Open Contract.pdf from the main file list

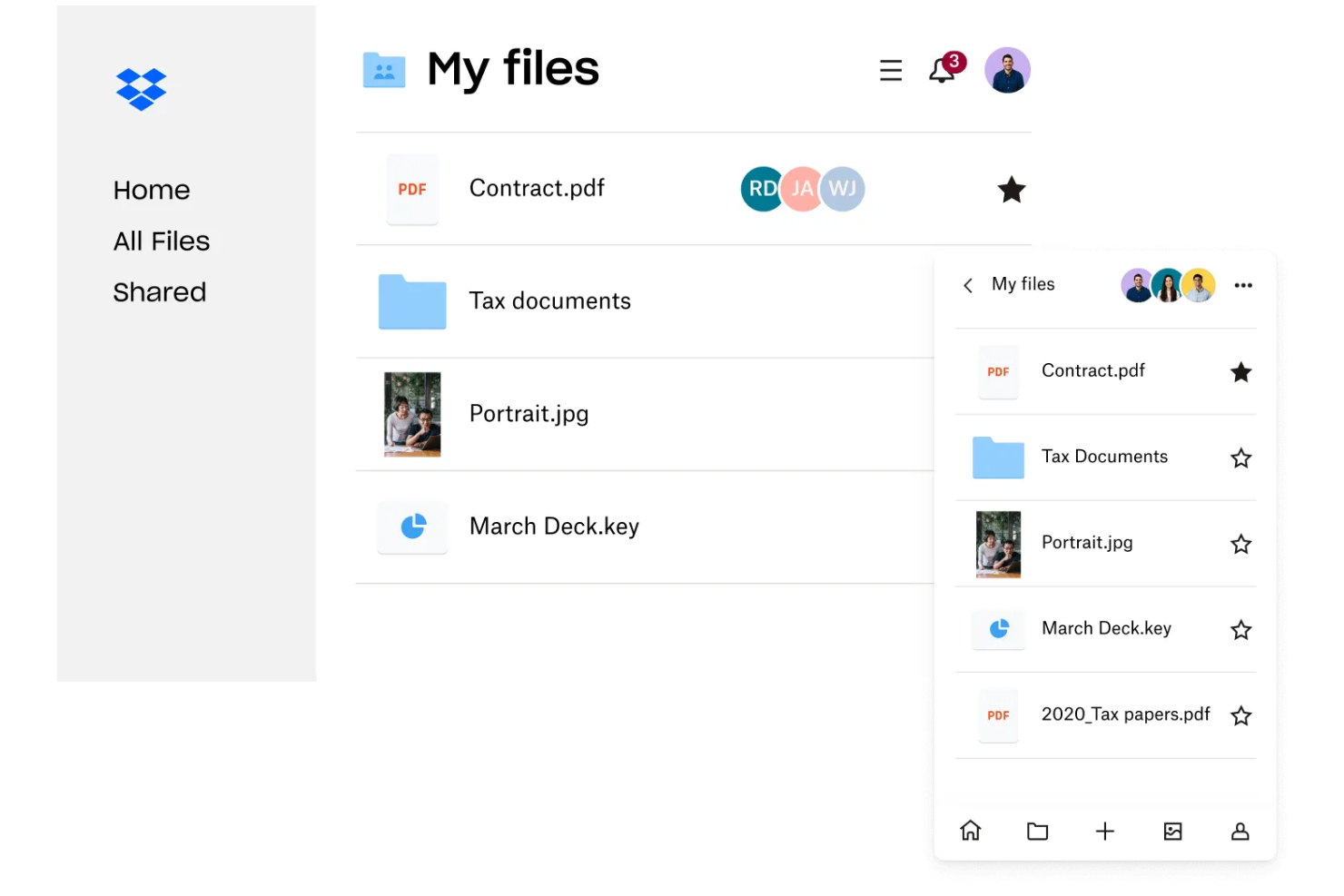[x=537, y=188]
